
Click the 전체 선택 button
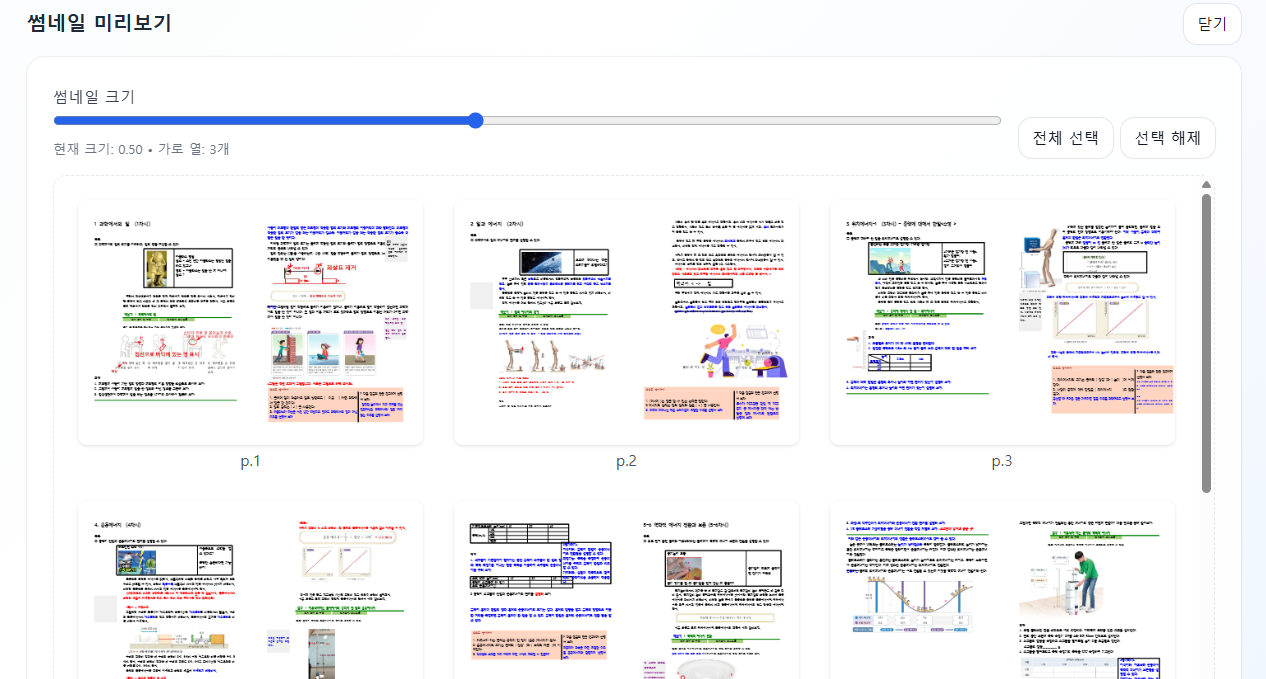1065,138
